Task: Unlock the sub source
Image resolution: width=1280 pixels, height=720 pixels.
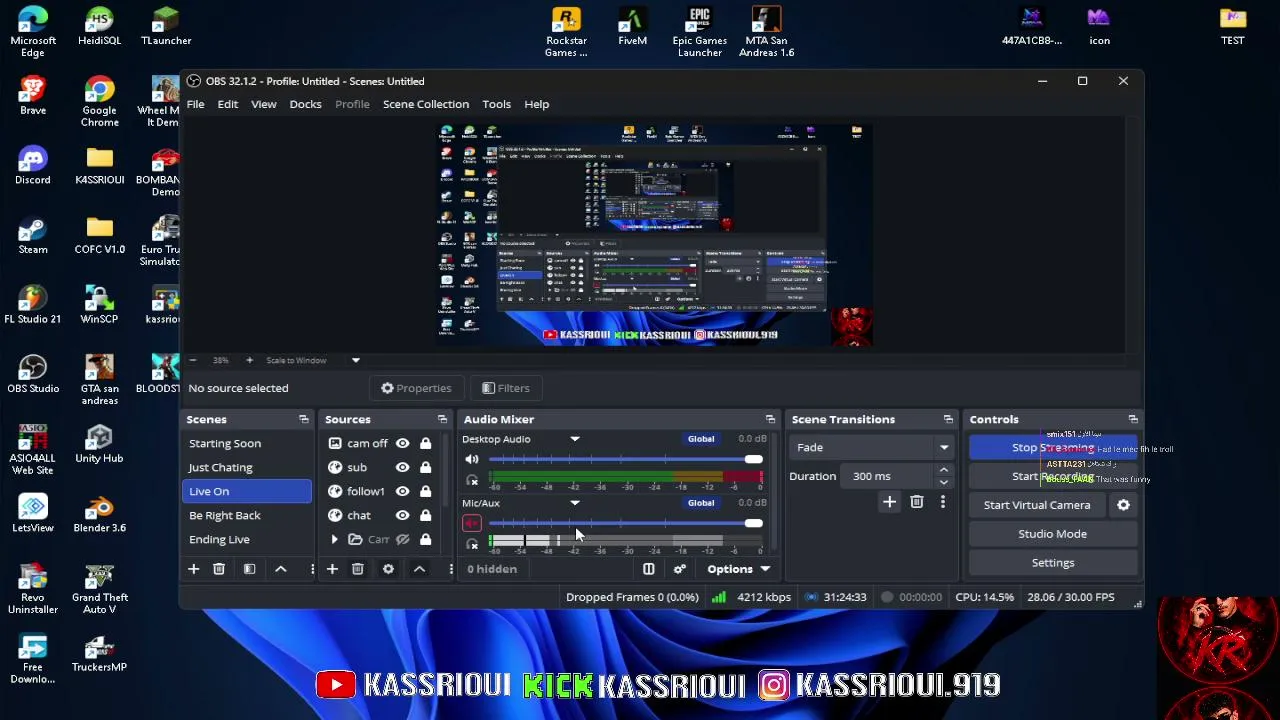Action: pyautogui.click(x=426, y=467)
